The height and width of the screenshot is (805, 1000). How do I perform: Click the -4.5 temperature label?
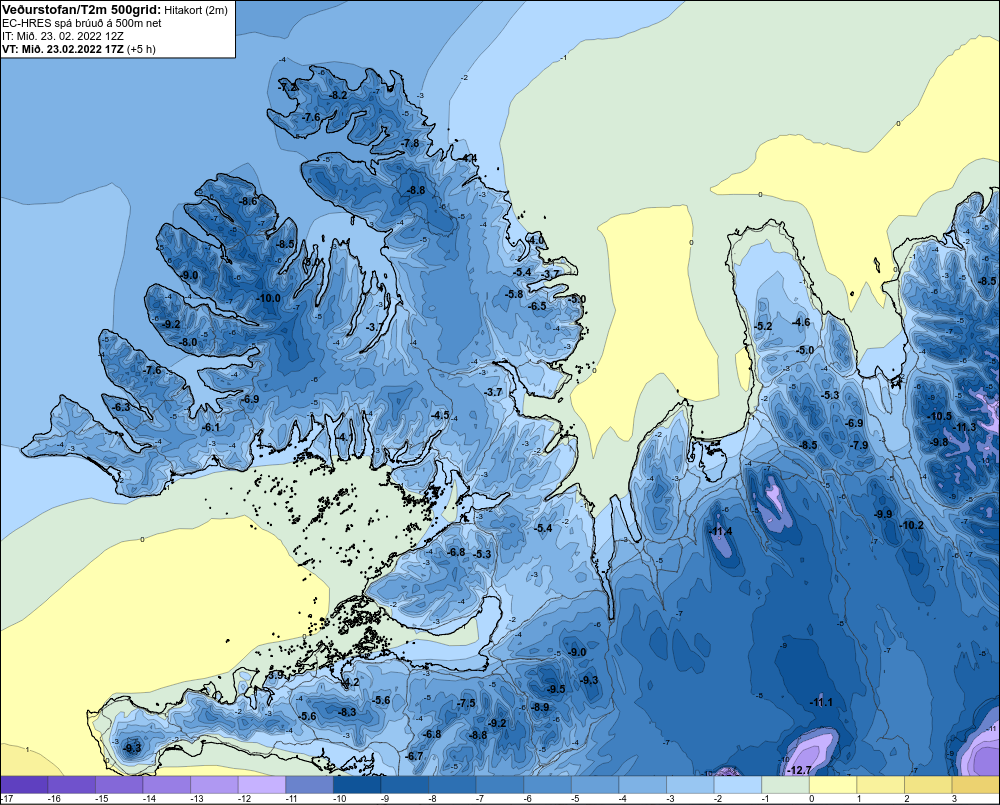440,415
